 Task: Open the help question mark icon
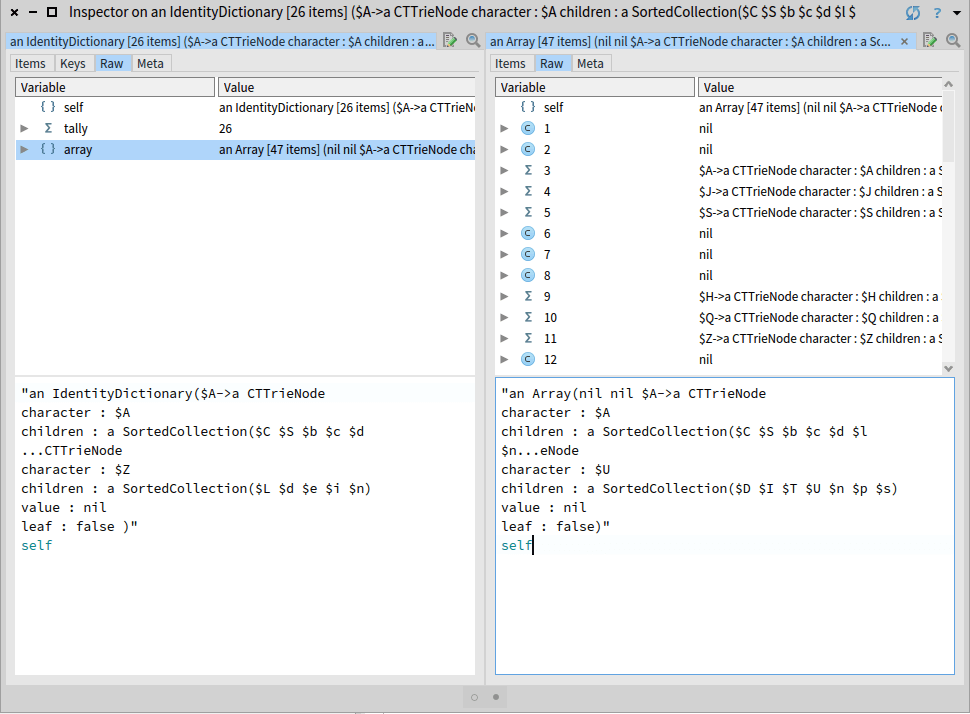pyautogui.click(x=936, y=13)
